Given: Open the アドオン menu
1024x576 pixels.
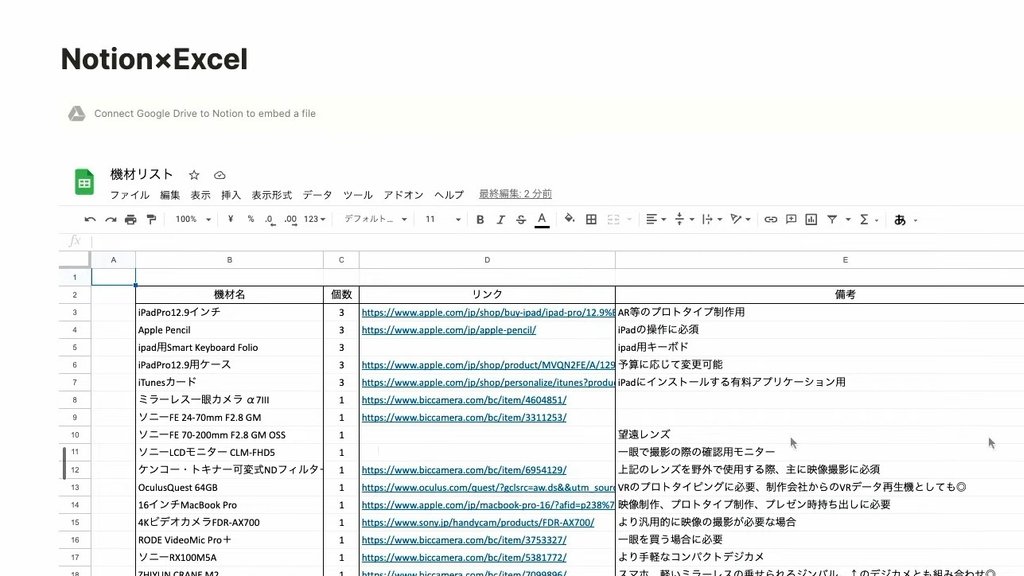Looking at the screenshot, I should point(404,195).
